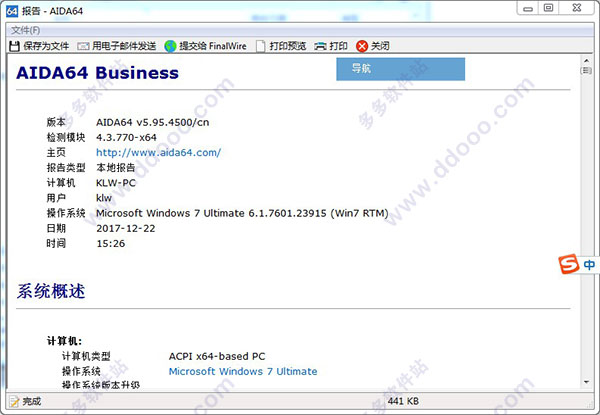Click the 检测模块 label
Image resolution: width=600 pixels, height=415 pixels.
[x=66, y=137]
